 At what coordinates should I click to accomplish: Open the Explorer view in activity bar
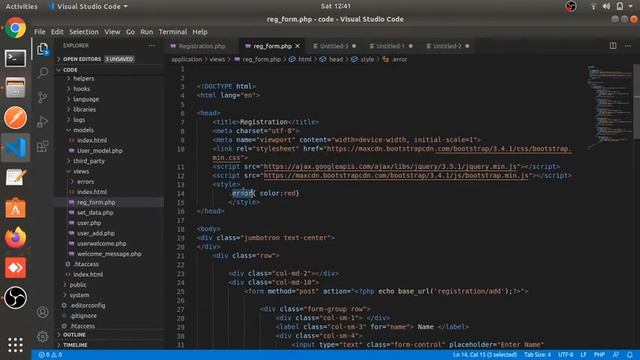pos(43,49)
